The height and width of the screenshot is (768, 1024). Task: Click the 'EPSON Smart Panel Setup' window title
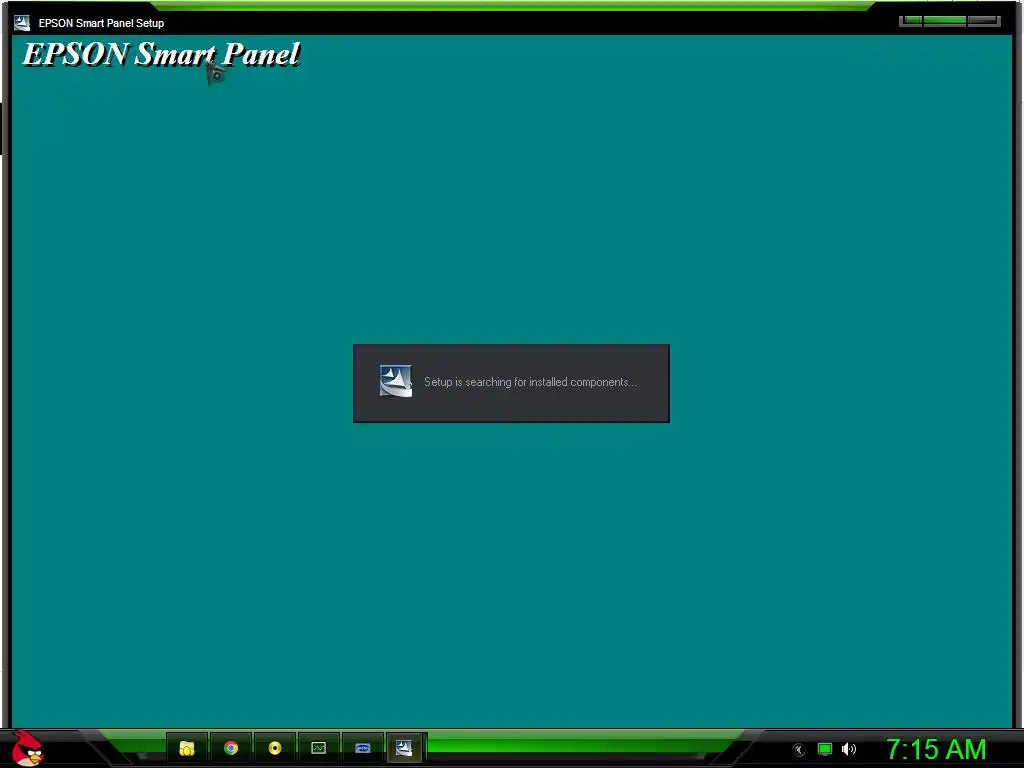click(101, 23)
